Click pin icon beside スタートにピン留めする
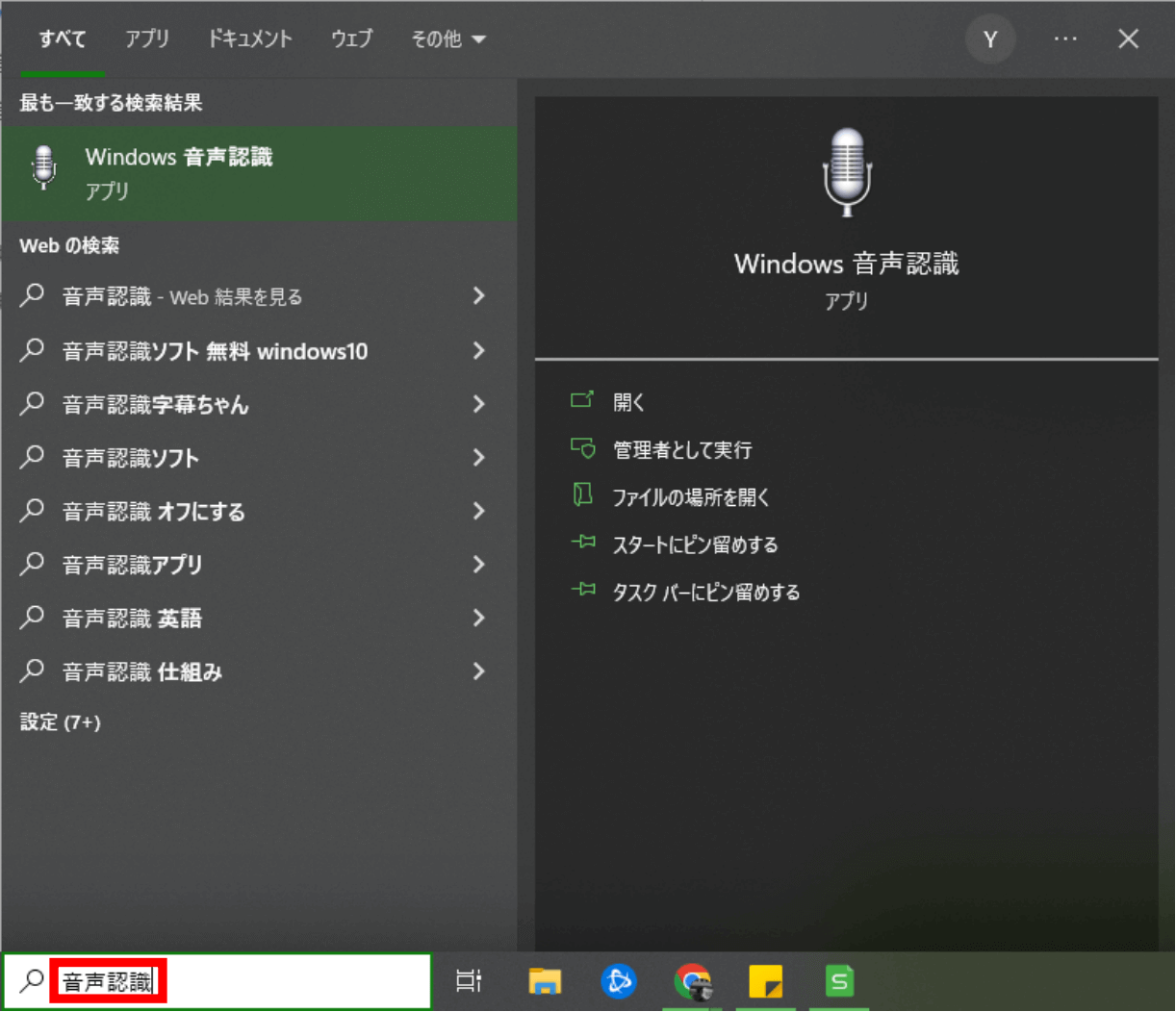1176x1012 pixels. (583, 543)
